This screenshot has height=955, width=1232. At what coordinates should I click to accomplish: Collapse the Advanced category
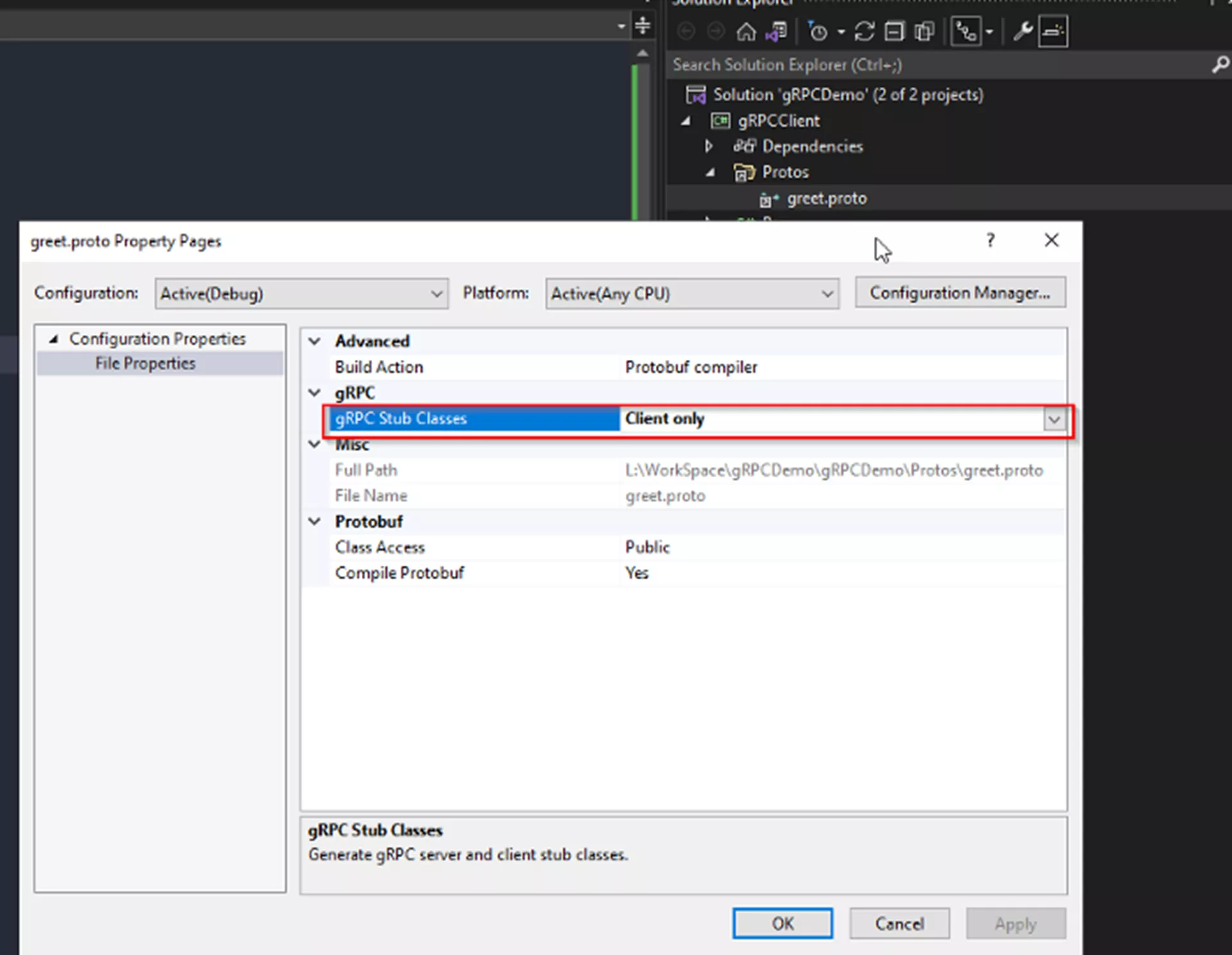(x=314, y=341)
